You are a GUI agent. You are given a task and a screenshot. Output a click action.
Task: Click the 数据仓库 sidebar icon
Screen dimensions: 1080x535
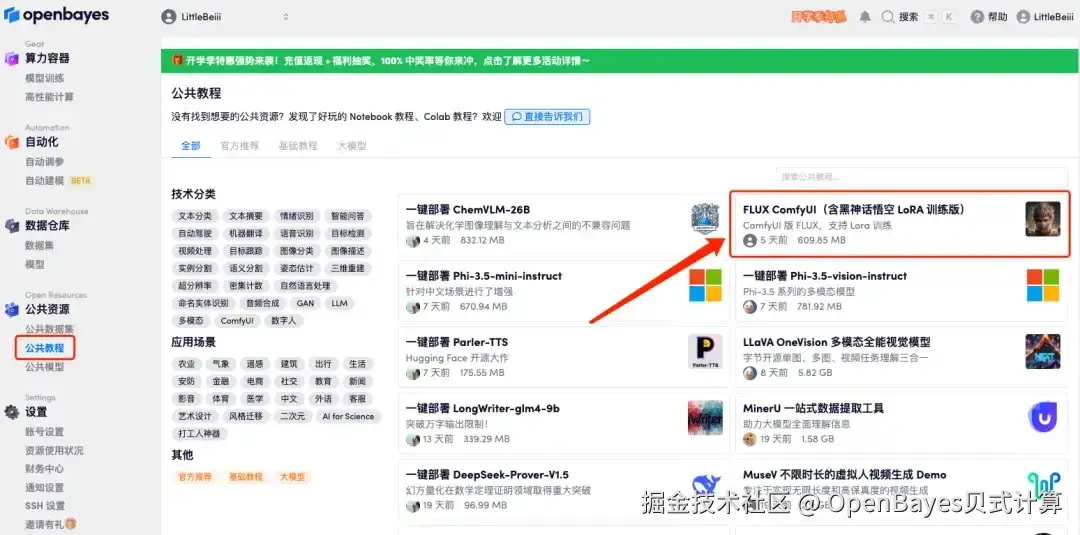tap(12, 226)
